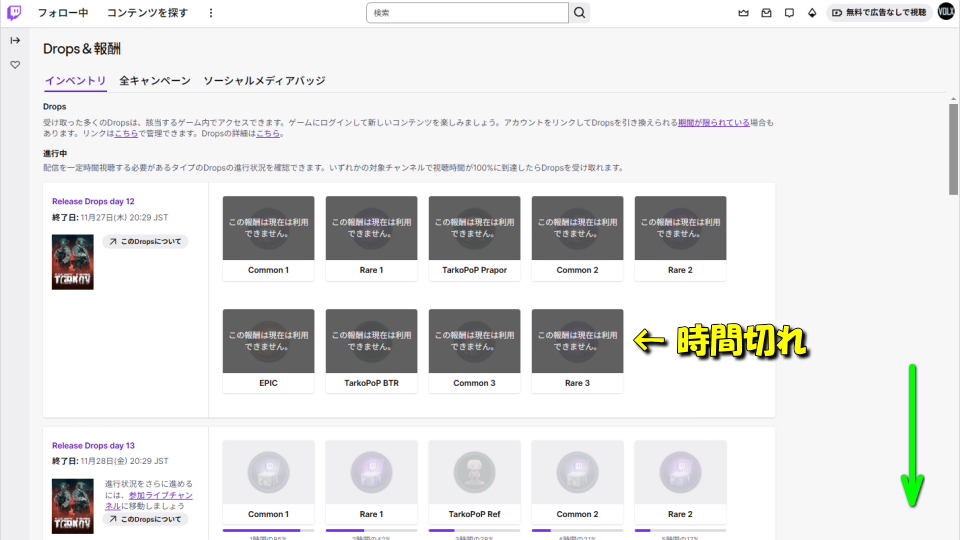Select the インベントリ tab

click(75, 81)
